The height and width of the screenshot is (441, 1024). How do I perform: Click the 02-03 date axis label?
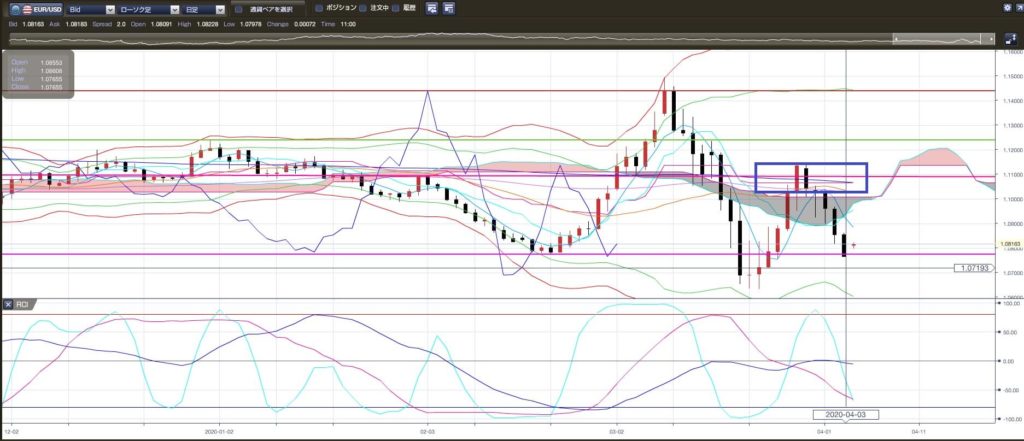click(427, 431)
